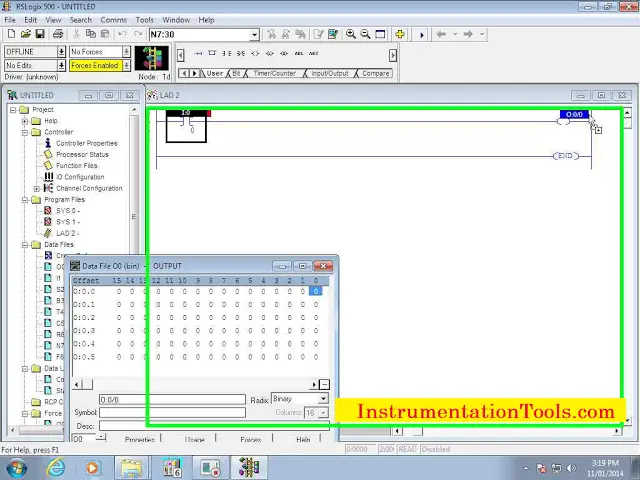Collapse the Project tree root node
The image size is (640, 480).
tap(13, 110)
